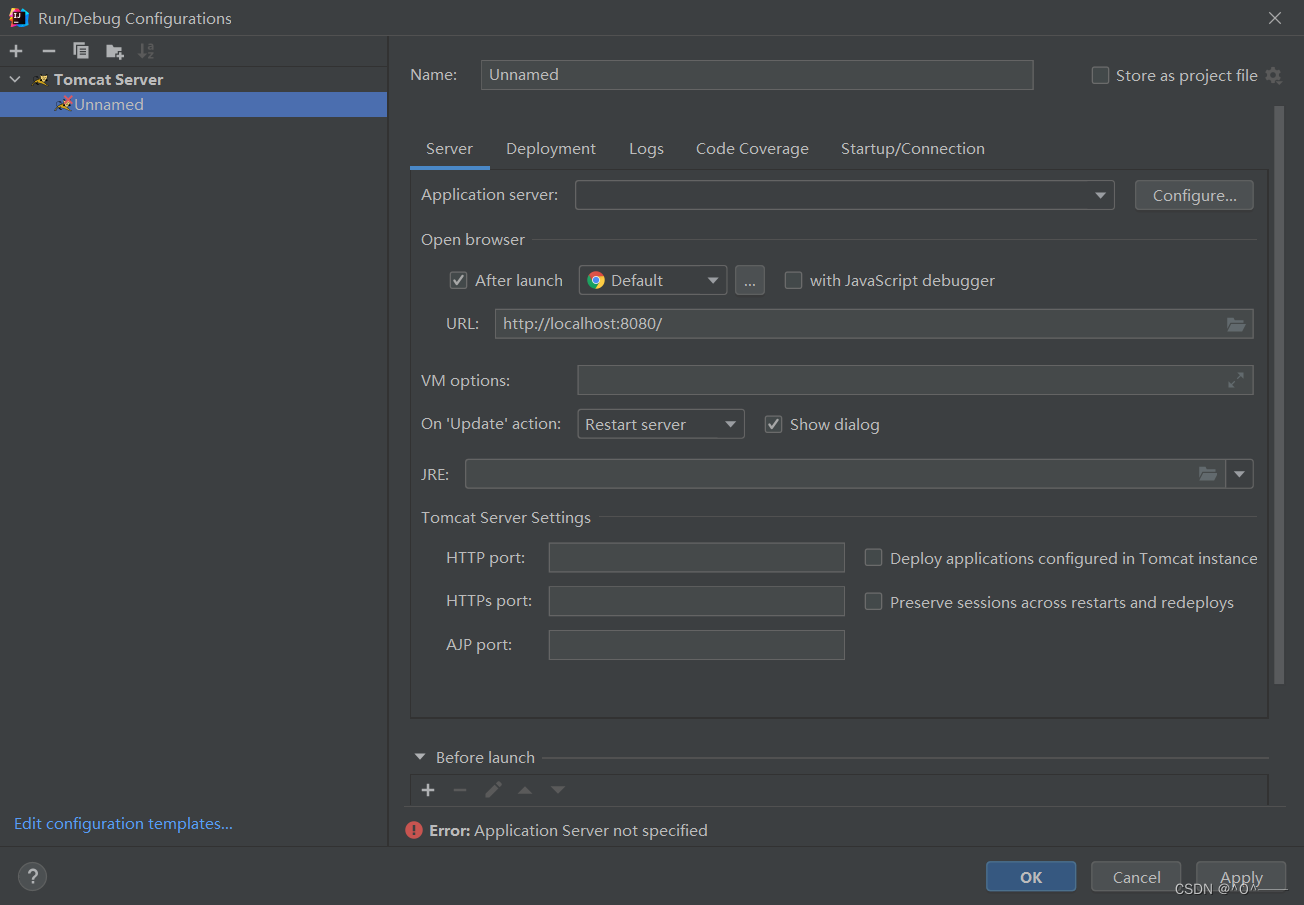Switch to Logs tab
1304x905 pixels.
[x=646, y=148]
